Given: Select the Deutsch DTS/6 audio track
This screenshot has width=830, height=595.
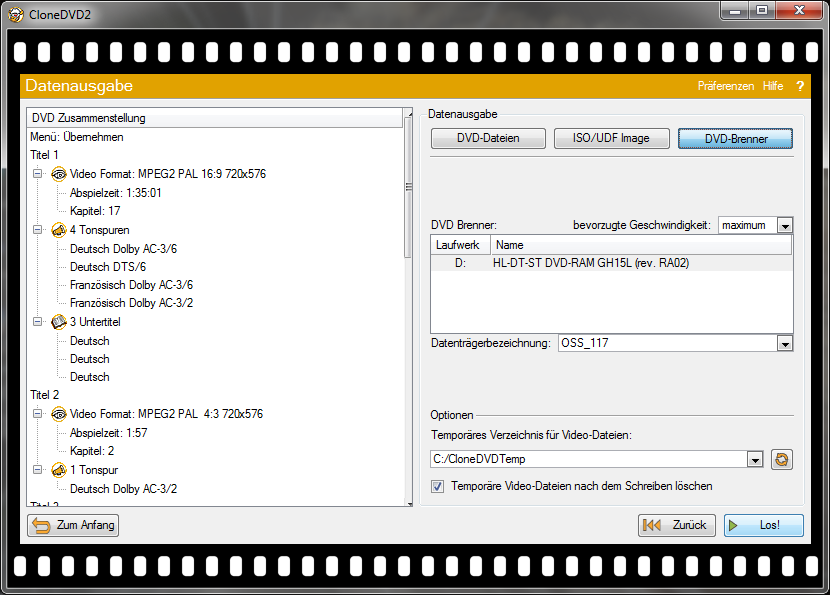Looking at the screenshot, I should (108, 267).
